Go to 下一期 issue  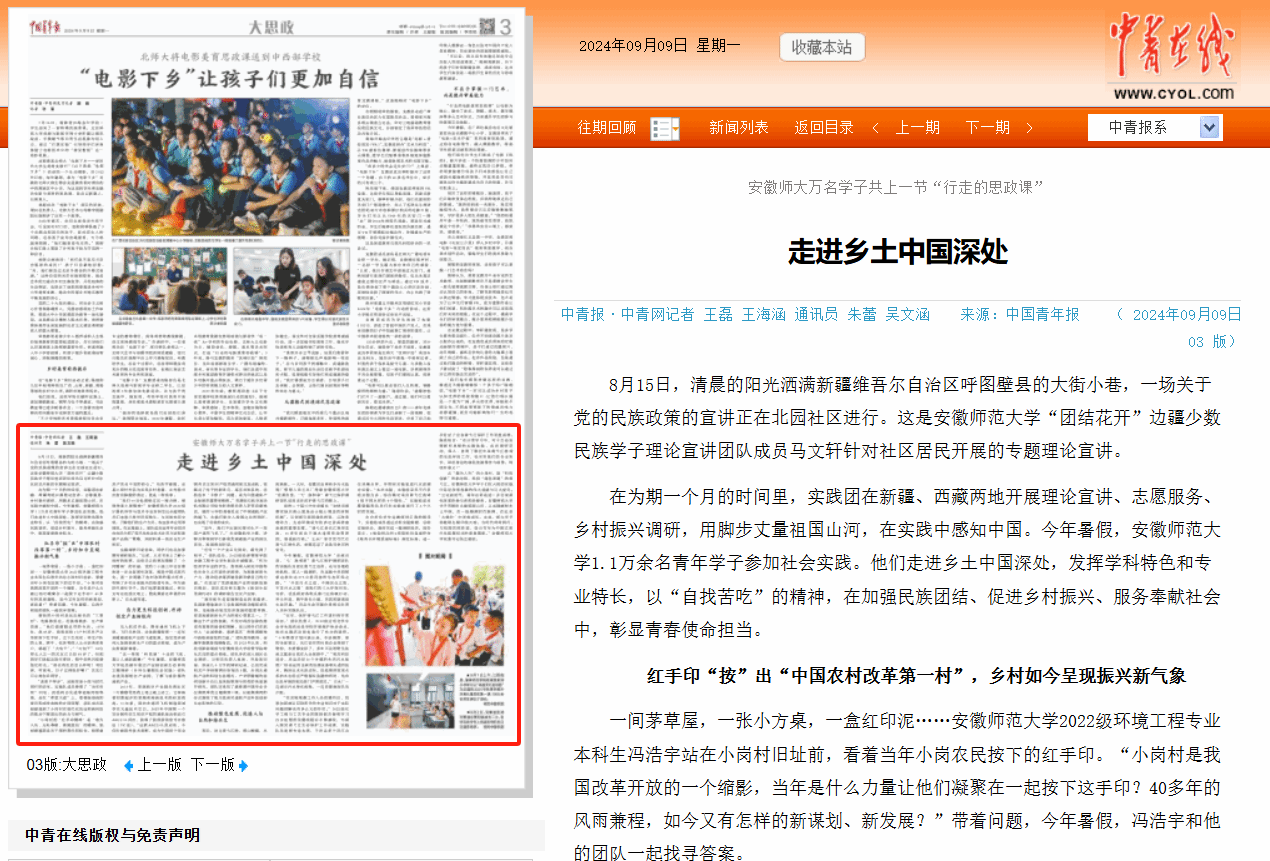point(987,128)
